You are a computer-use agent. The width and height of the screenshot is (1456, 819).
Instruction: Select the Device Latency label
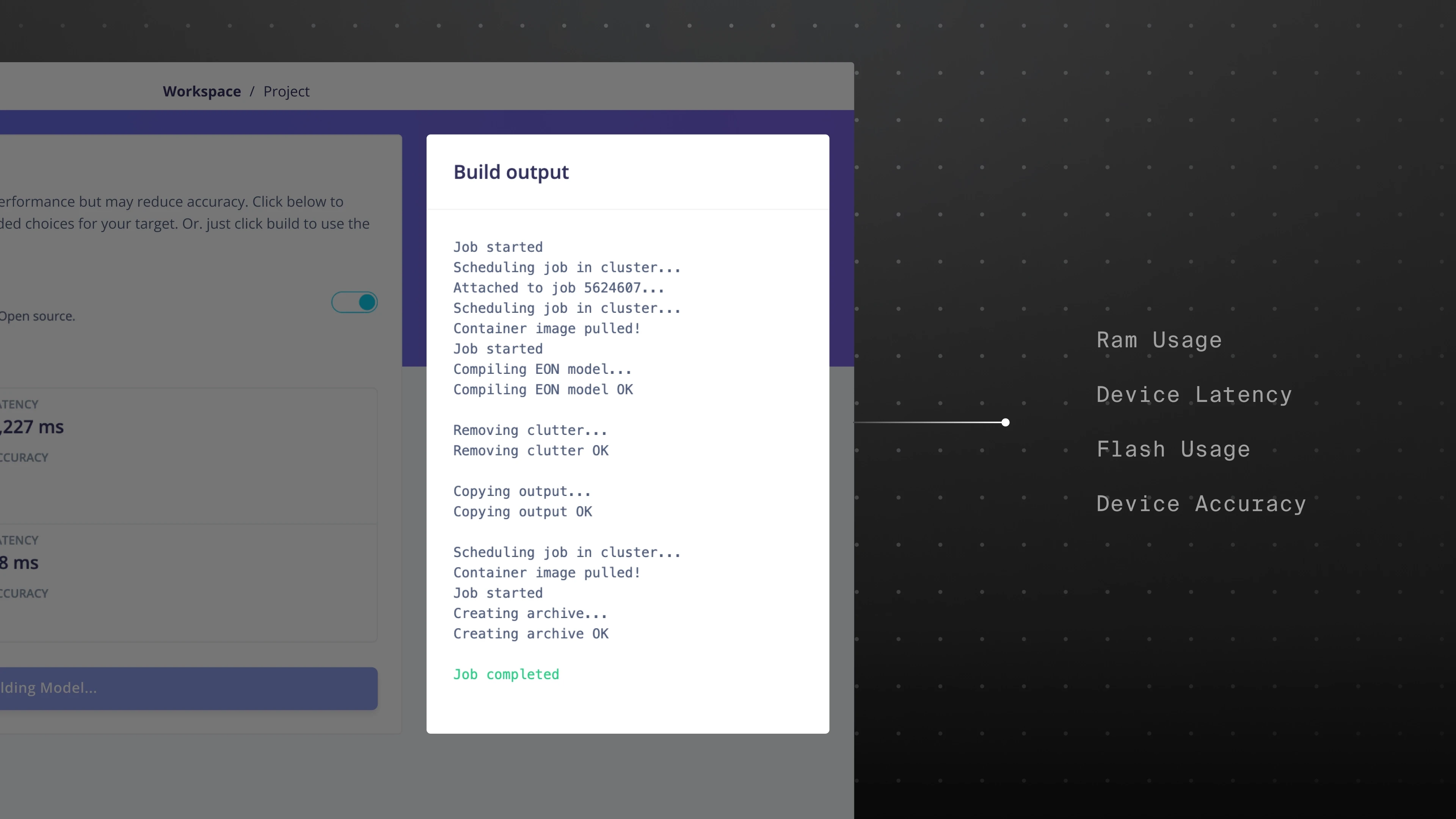coord(1194,394)
